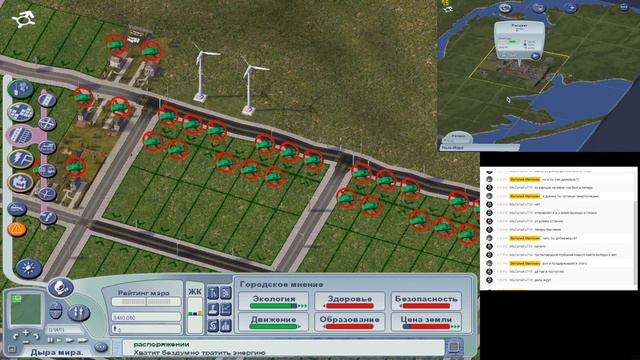Open the My Sims mode button
Image resolution: width=640 pixels, height=360 pixels.
pyautogui.click(x=79, y=313)
